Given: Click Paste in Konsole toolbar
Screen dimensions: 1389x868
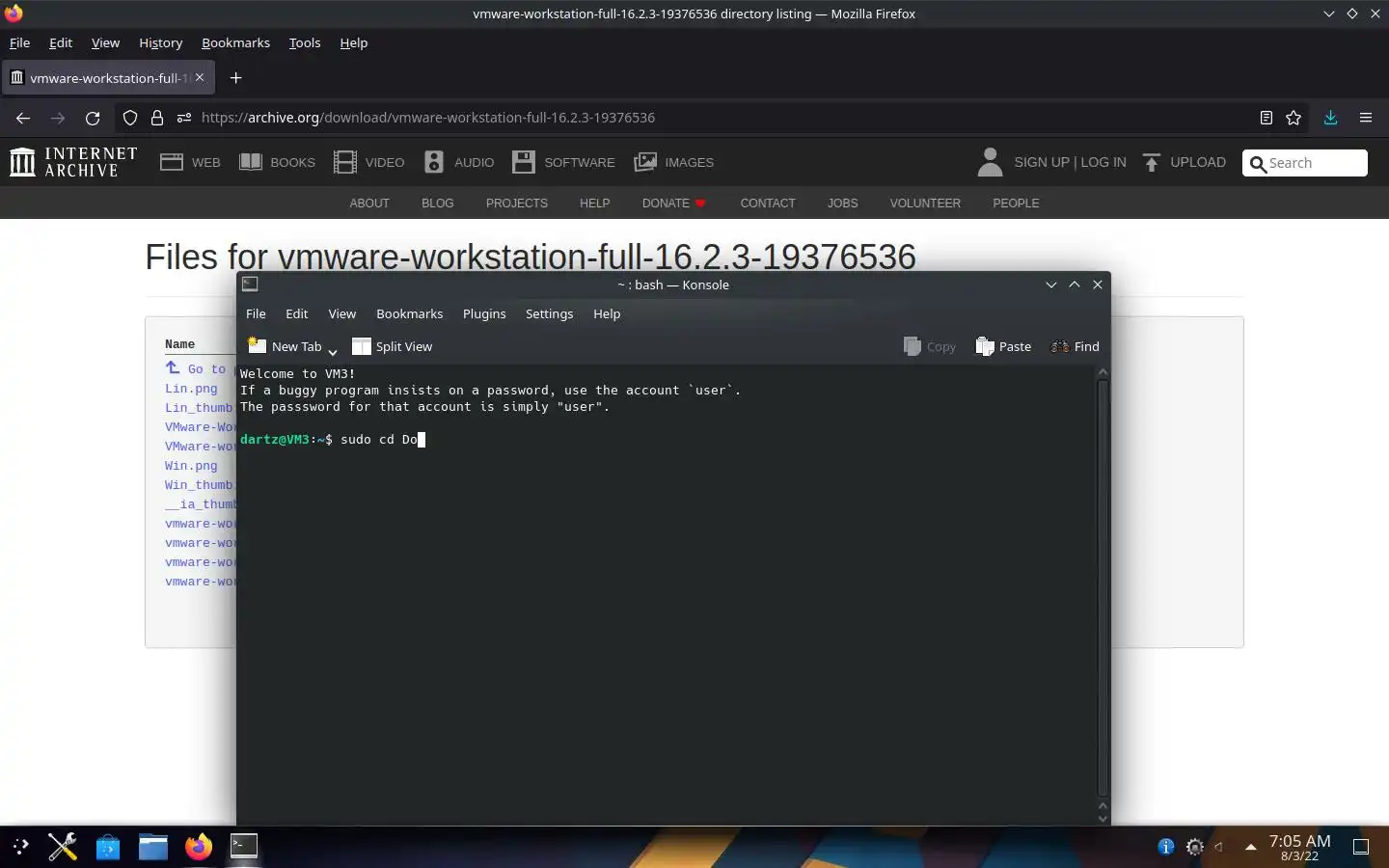Looking at the screenshot, I should [x=1003, y=347].
